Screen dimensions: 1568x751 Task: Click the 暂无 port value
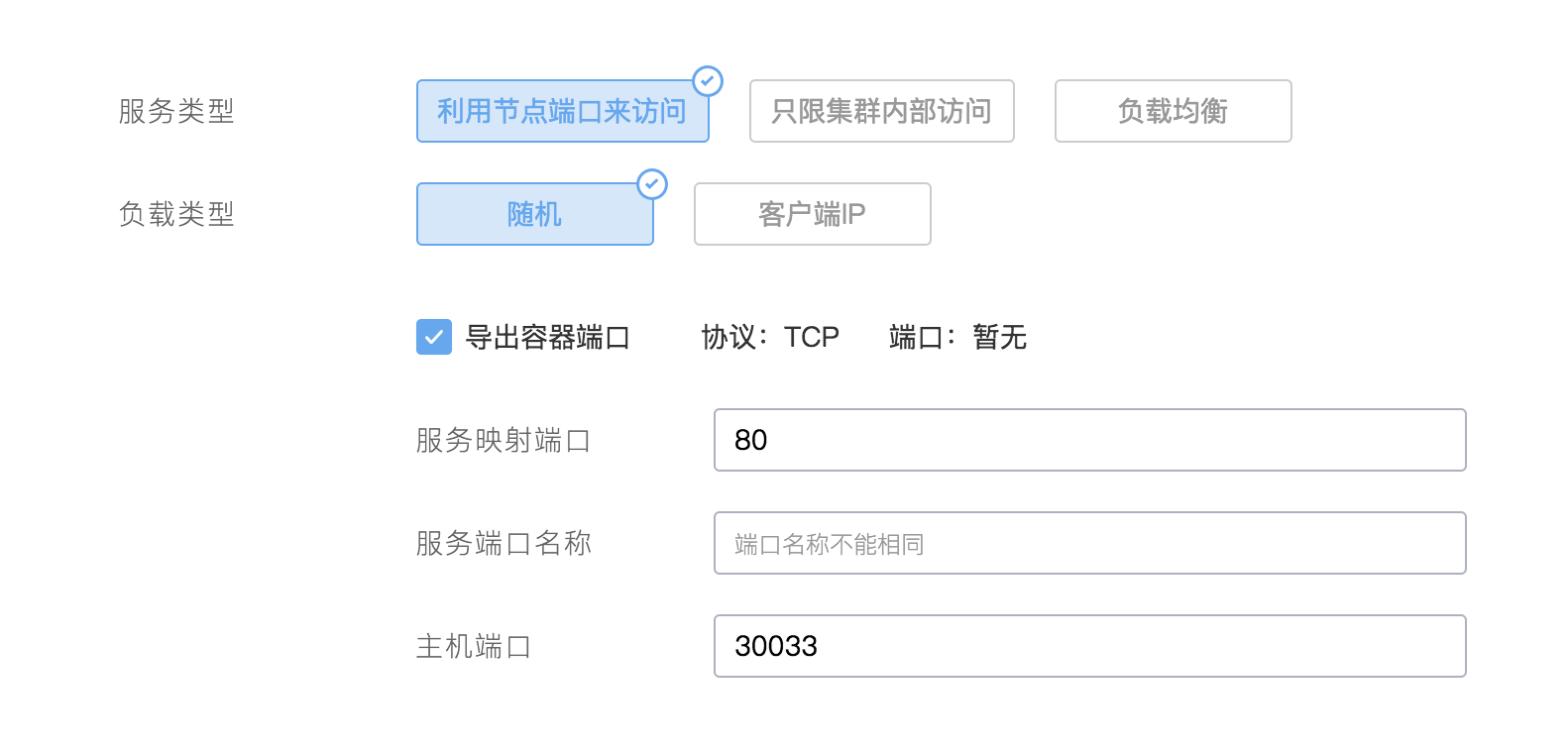tap(999, 338)
